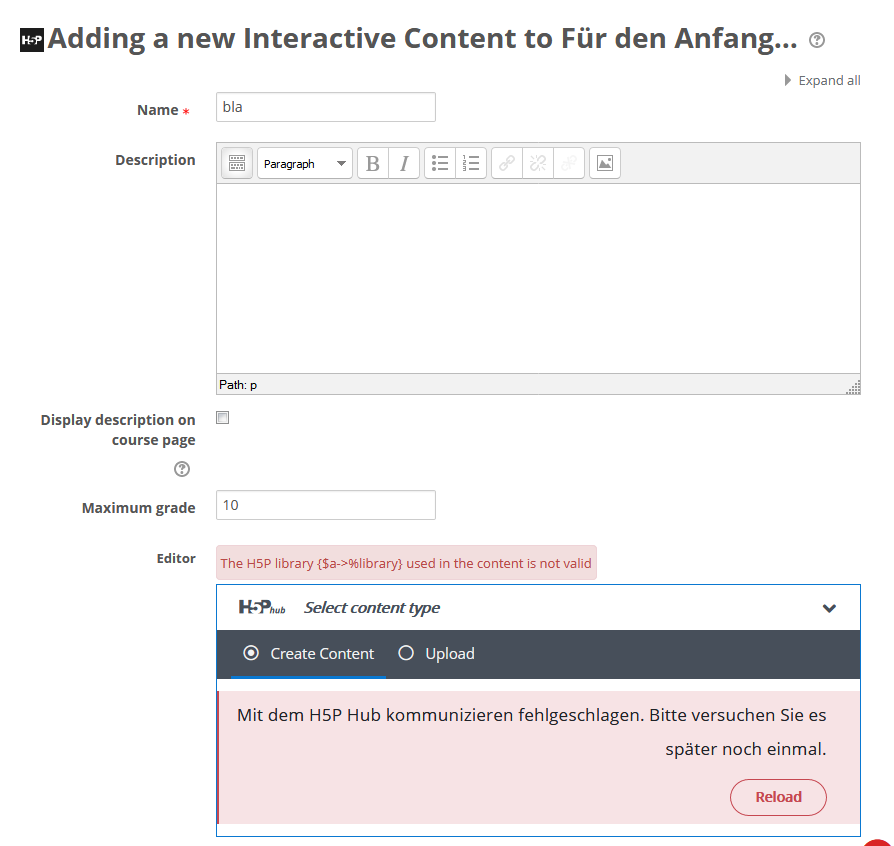Image resolution: width=894 pixels, height=846 pixels.
Task: Select the Create Content radio option
Action: (x=308, y=653)
